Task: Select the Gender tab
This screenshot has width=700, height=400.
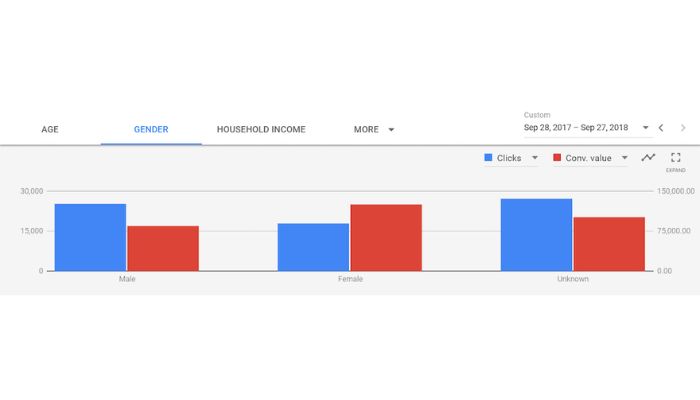Action: tap(151, 129)
